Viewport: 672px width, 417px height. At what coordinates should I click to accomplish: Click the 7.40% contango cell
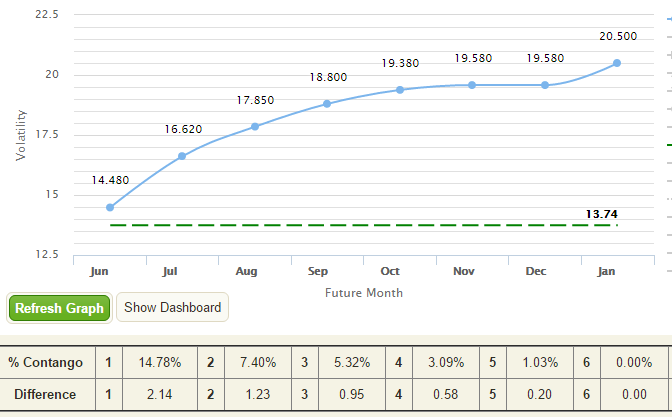coord(258,363)
